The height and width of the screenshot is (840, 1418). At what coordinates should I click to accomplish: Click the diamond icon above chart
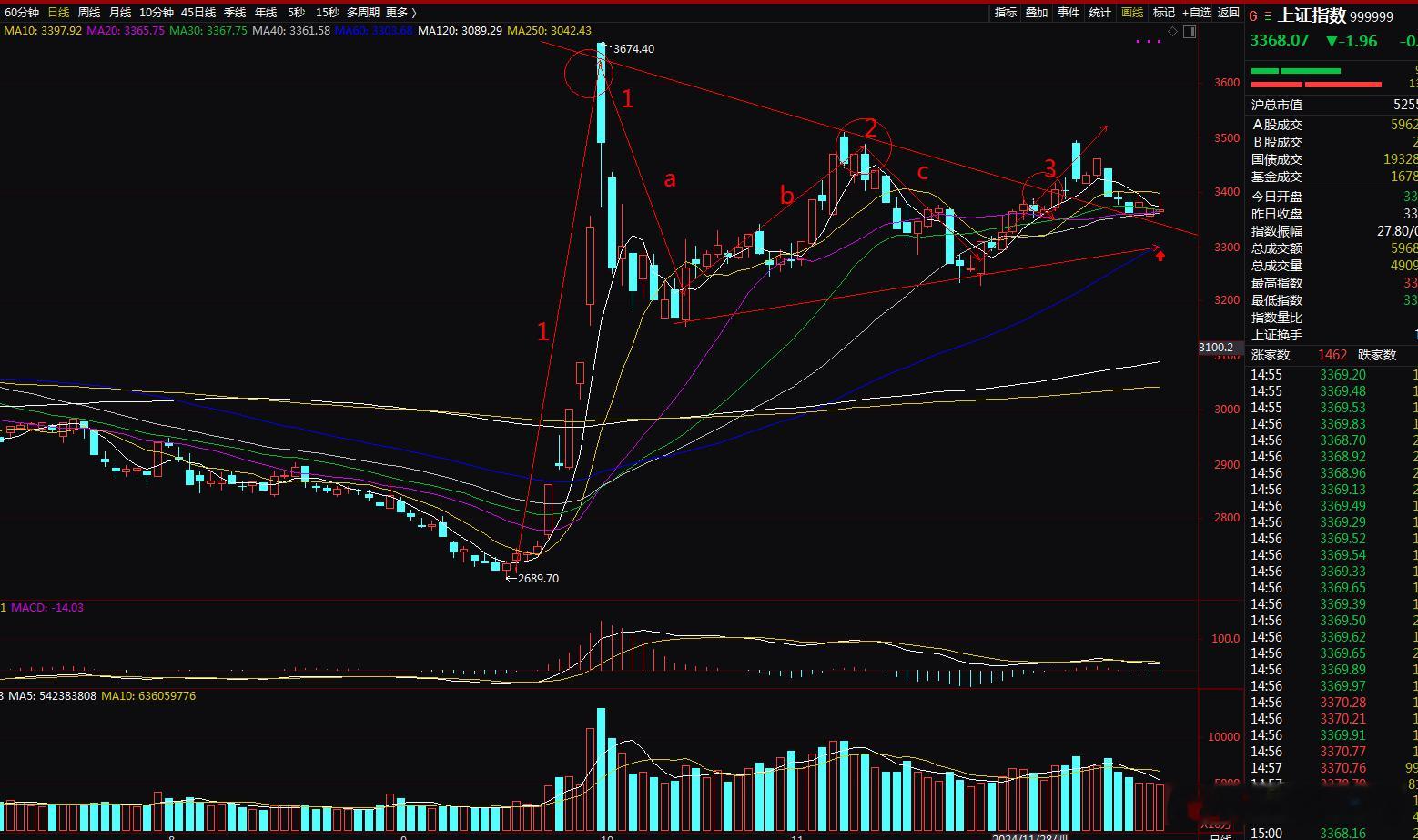tap(1173, 32)
